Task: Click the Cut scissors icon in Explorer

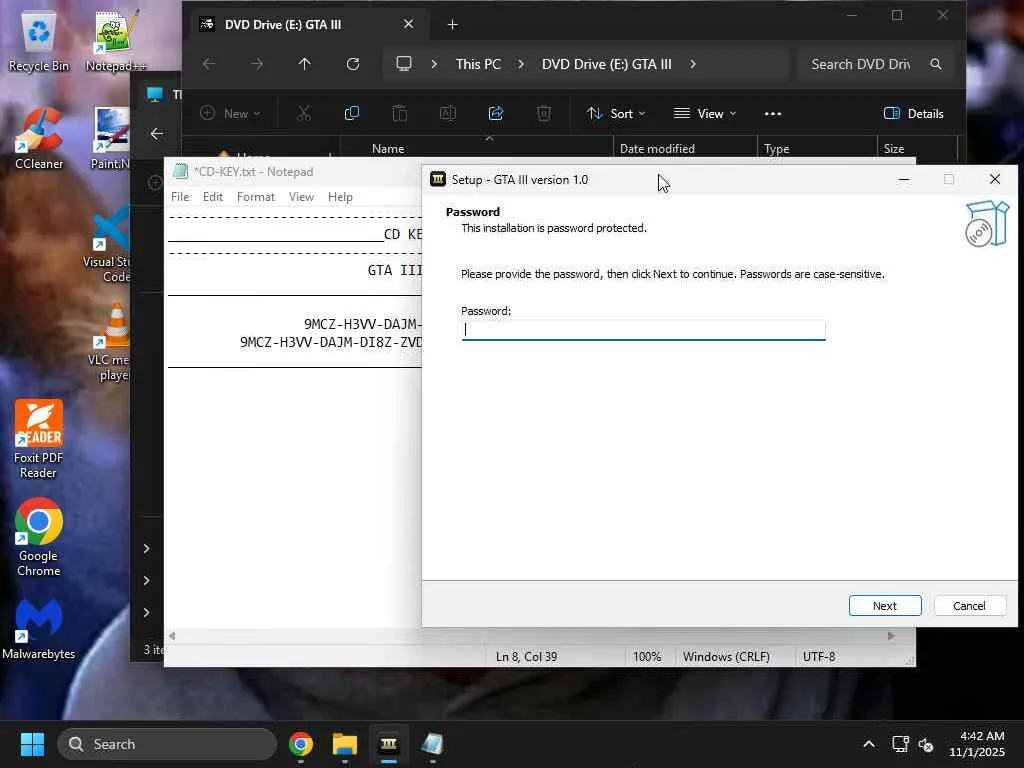Action: (304, 113)
